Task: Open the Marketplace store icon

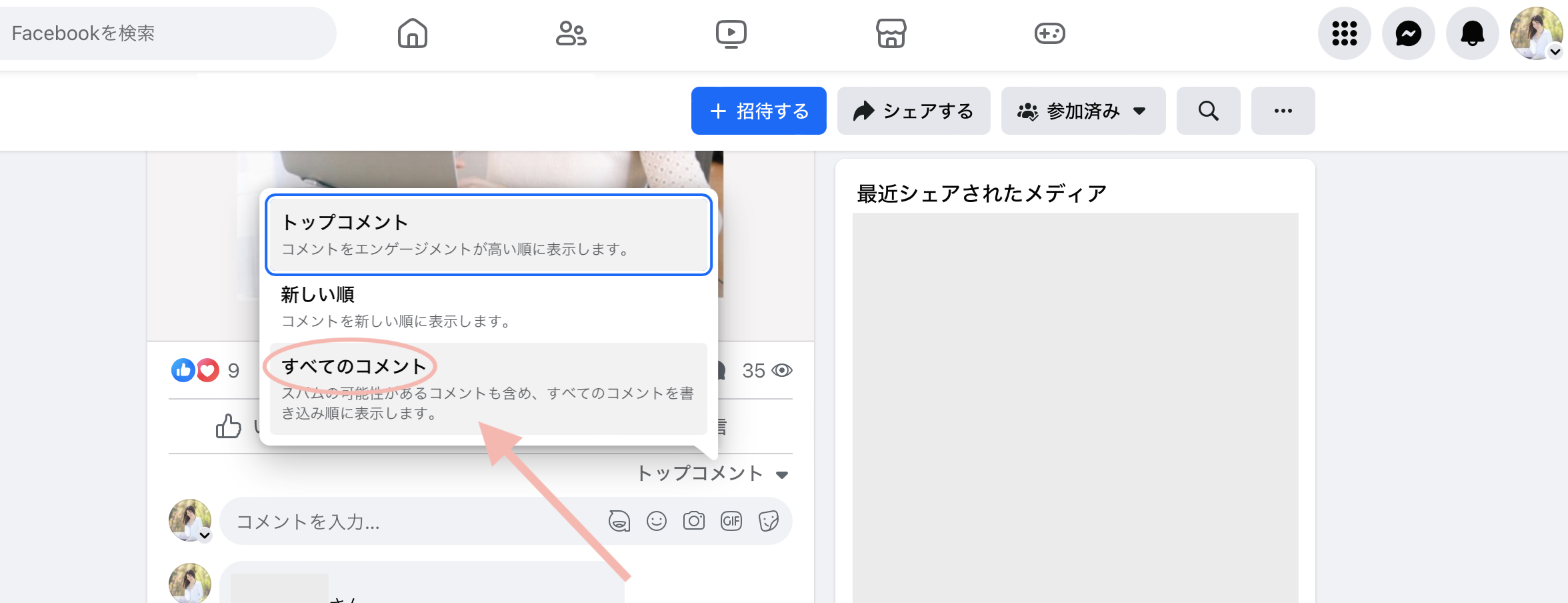Action: (891, 33)
